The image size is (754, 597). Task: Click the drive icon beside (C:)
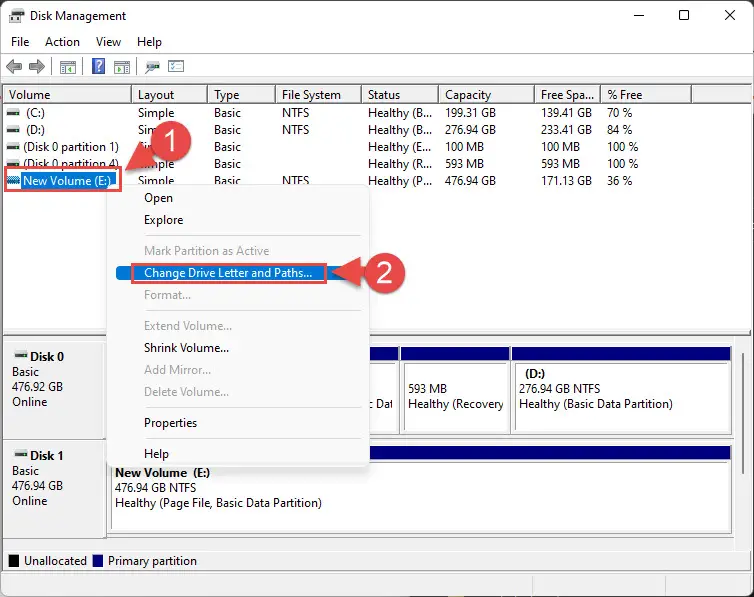coord(13,113)
